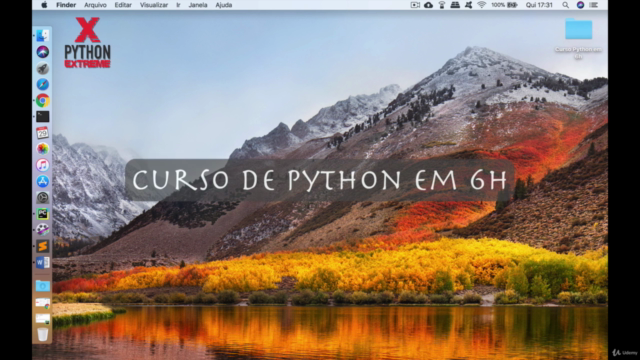Open the Arquivo menu
Viewport: 640px width, 360px height.
point(95,5)
